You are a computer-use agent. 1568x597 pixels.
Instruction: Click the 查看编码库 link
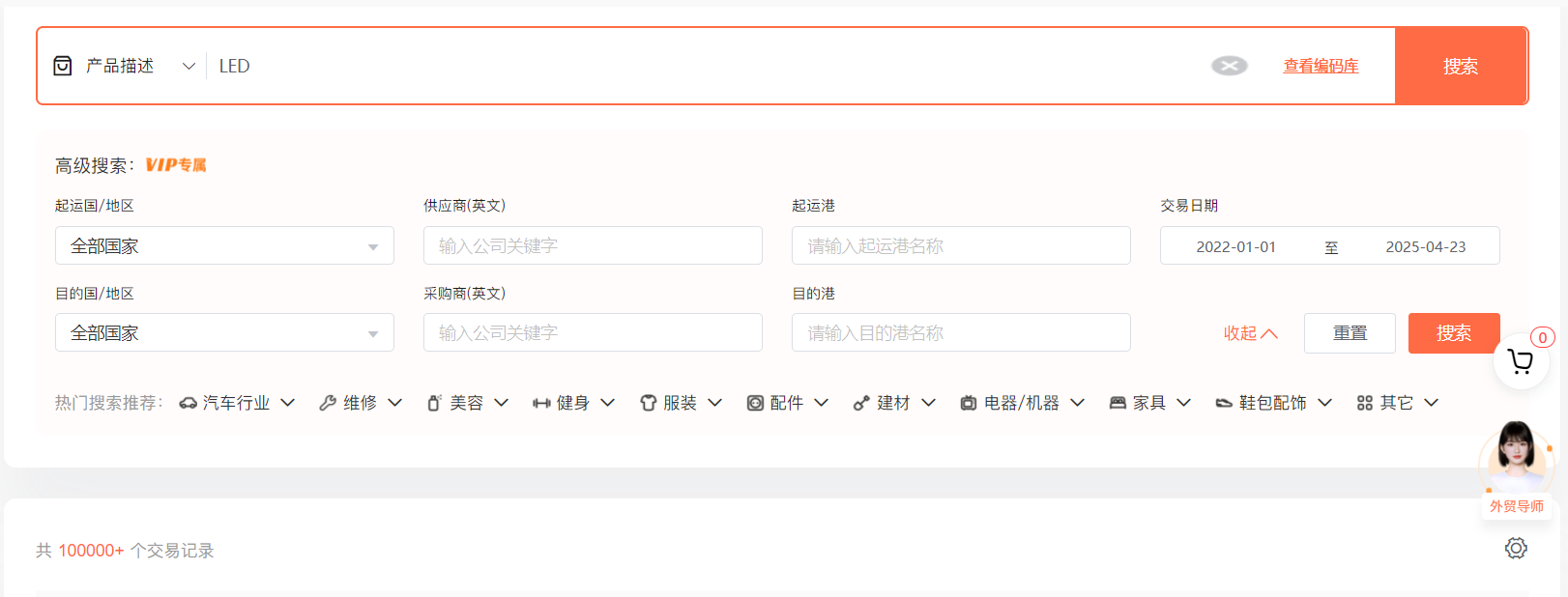1321,66
